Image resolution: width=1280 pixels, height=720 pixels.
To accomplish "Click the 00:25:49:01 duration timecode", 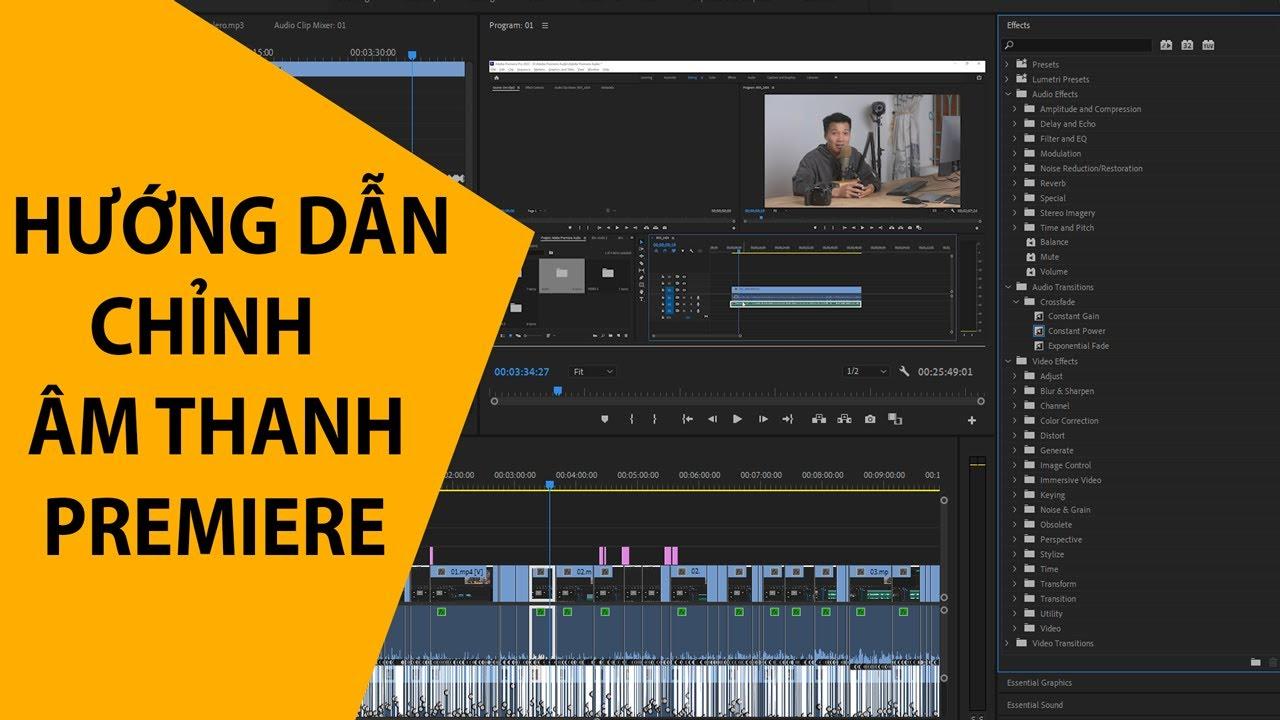I will (x=945, y=372).
